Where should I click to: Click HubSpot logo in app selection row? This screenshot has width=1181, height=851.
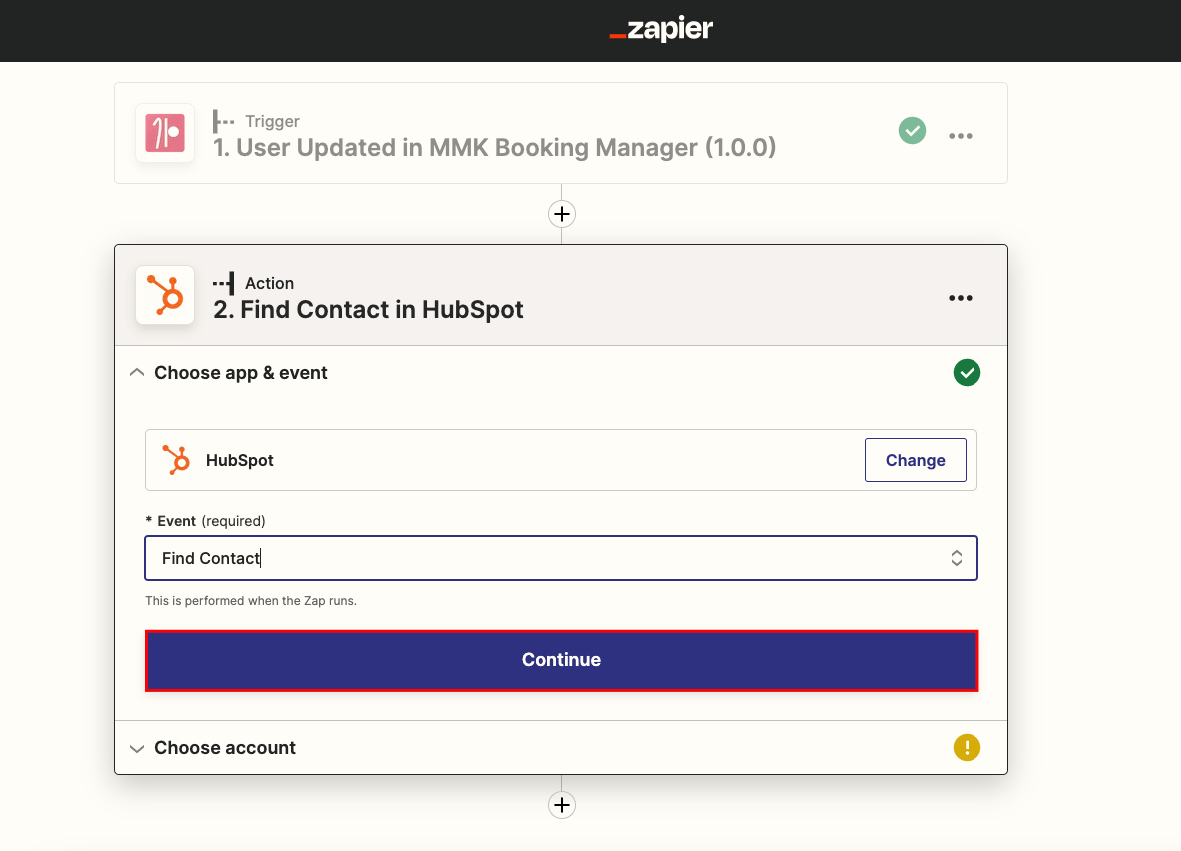pos(176,460)
